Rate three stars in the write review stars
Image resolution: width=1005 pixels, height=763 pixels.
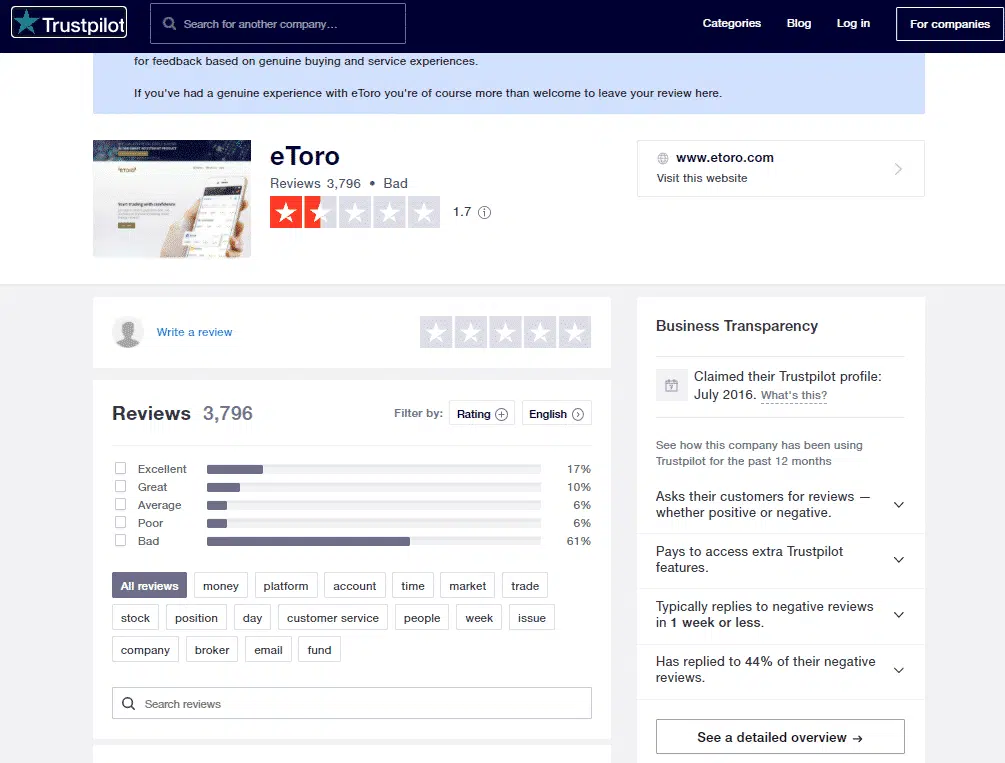[x=505, y=332]
